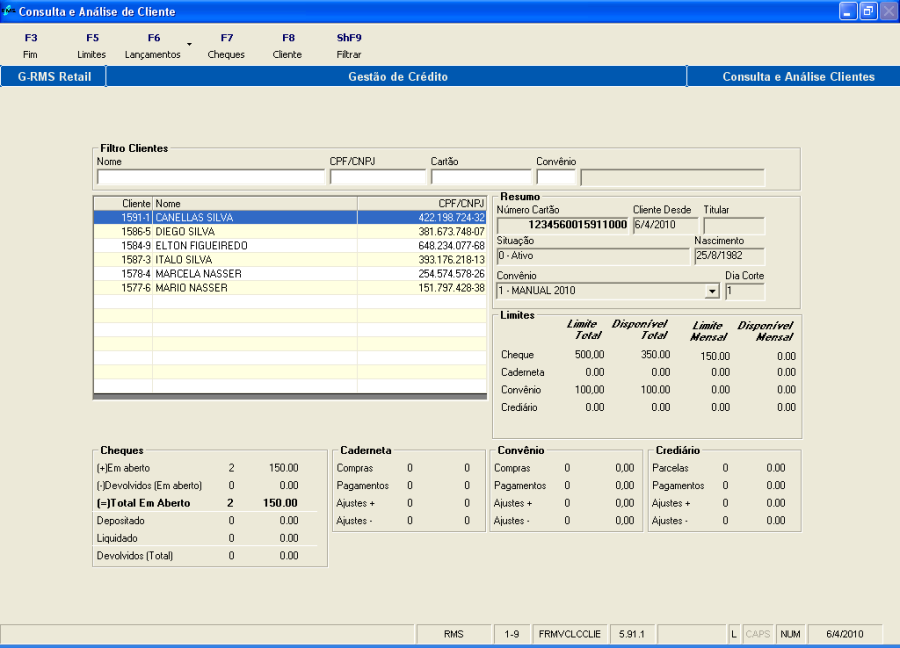Click the CPF/CNPJ filter input field

(378, 177)
